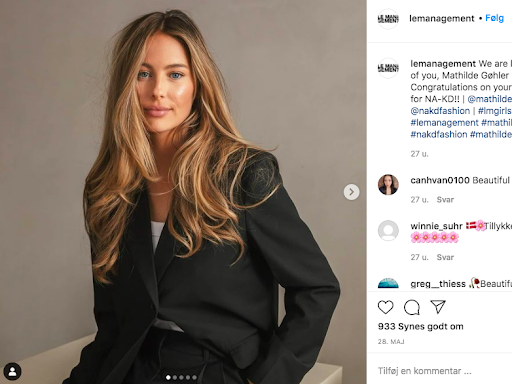The height and width of the screenshot is (384, 512).
Task: Open comments via speech bubble icon
Action: 412,307
